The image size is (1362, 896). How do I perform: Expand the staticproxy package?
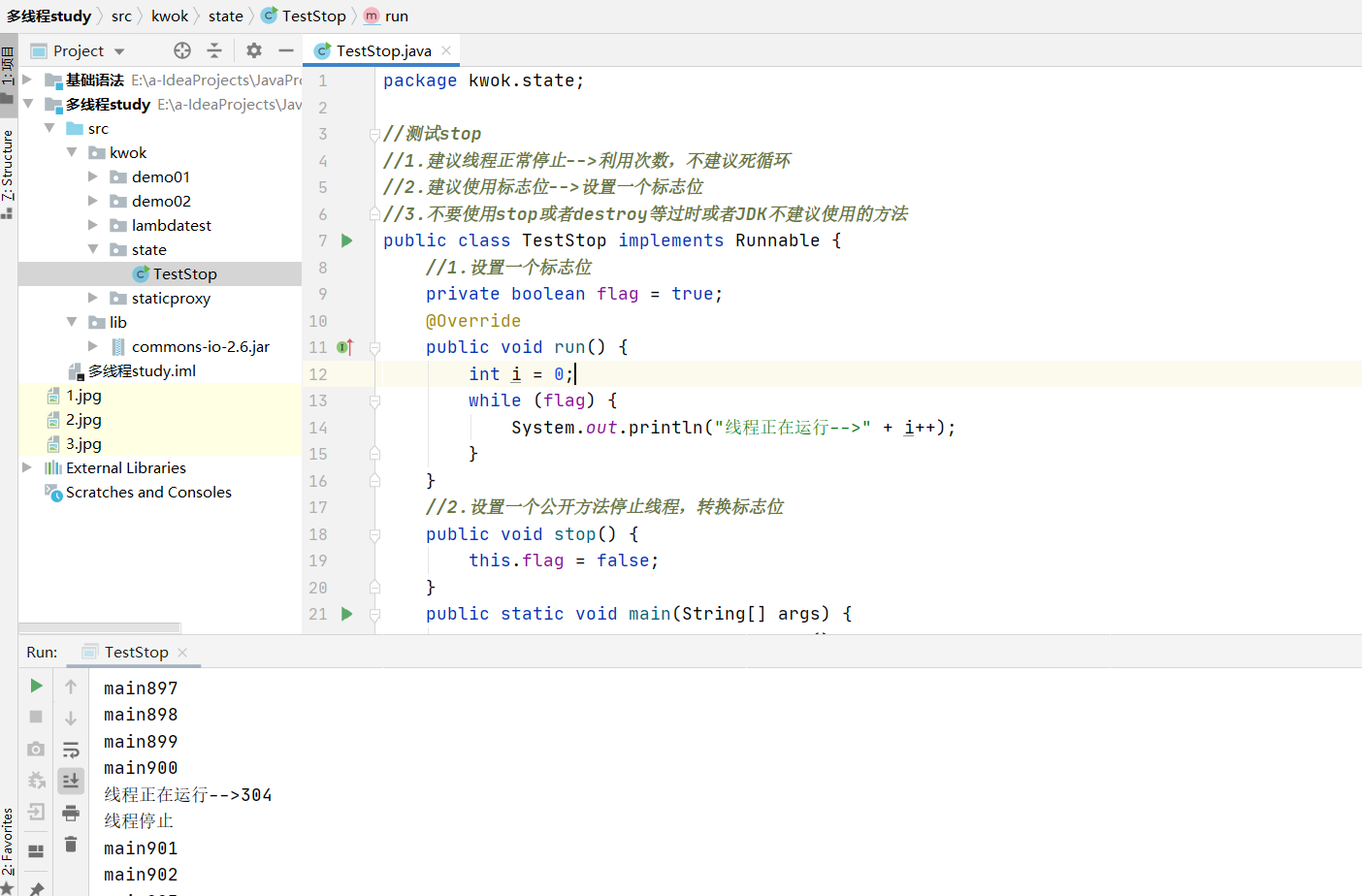click(93, 298)
